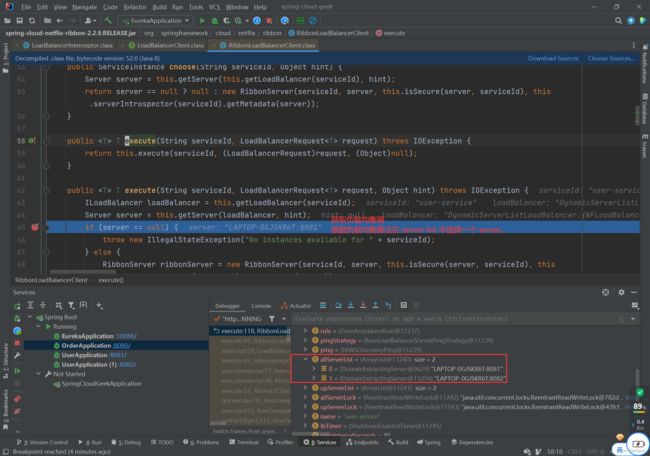Click the Version Control tool window button
This screenshot has width=650, height=456.
pyautogui.click(x=42, y=442)
